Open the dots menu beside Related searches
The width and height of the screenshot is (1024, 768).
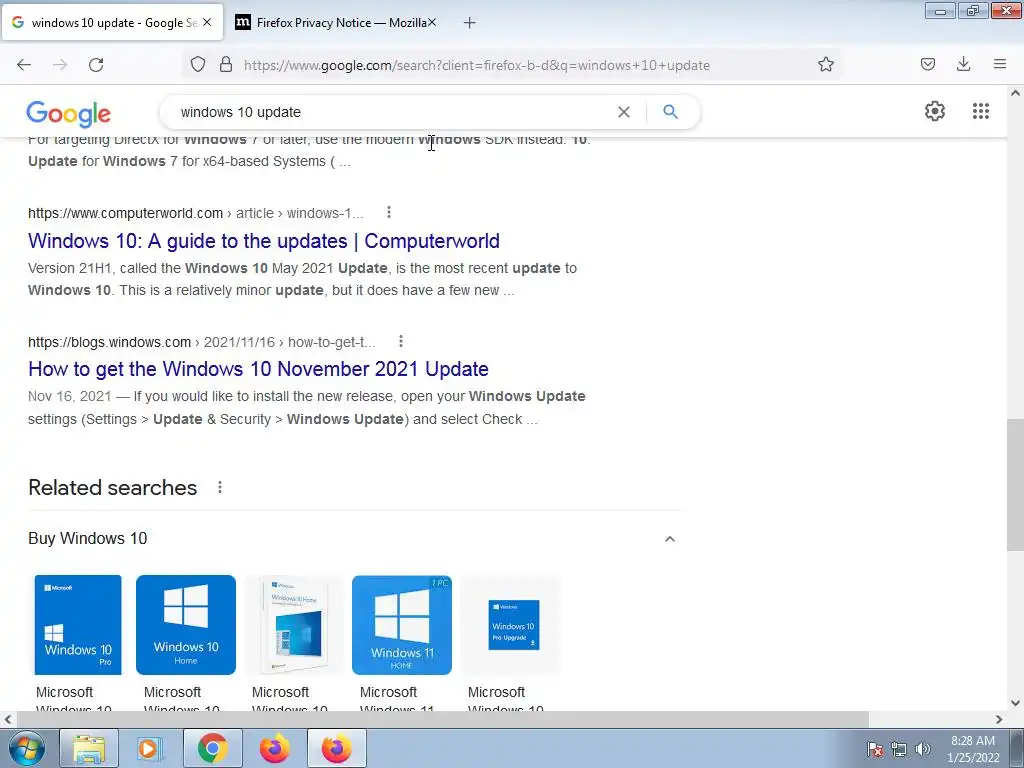pyautogui.click(x=220, y=487)
